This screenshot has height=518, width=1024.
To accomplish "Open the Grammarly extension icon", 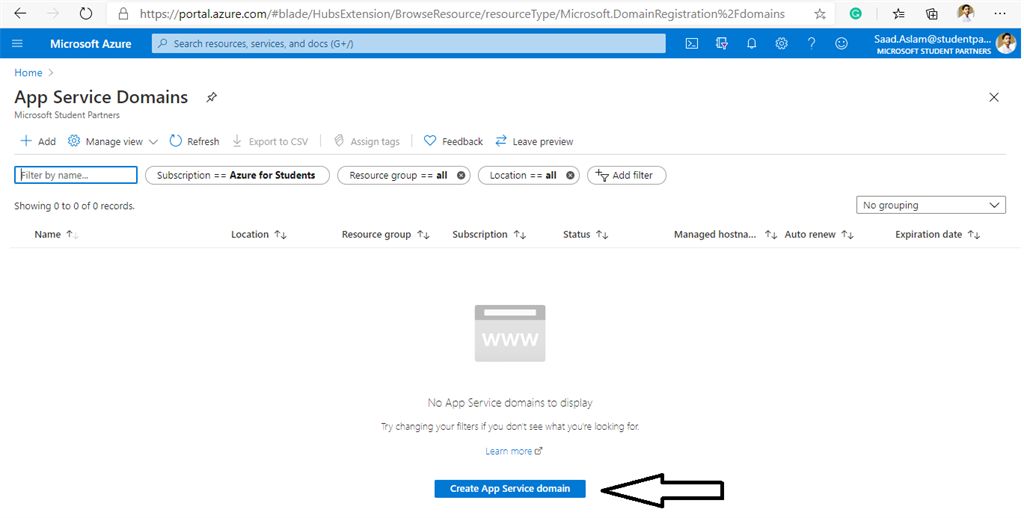I will (x=856, y=13).
